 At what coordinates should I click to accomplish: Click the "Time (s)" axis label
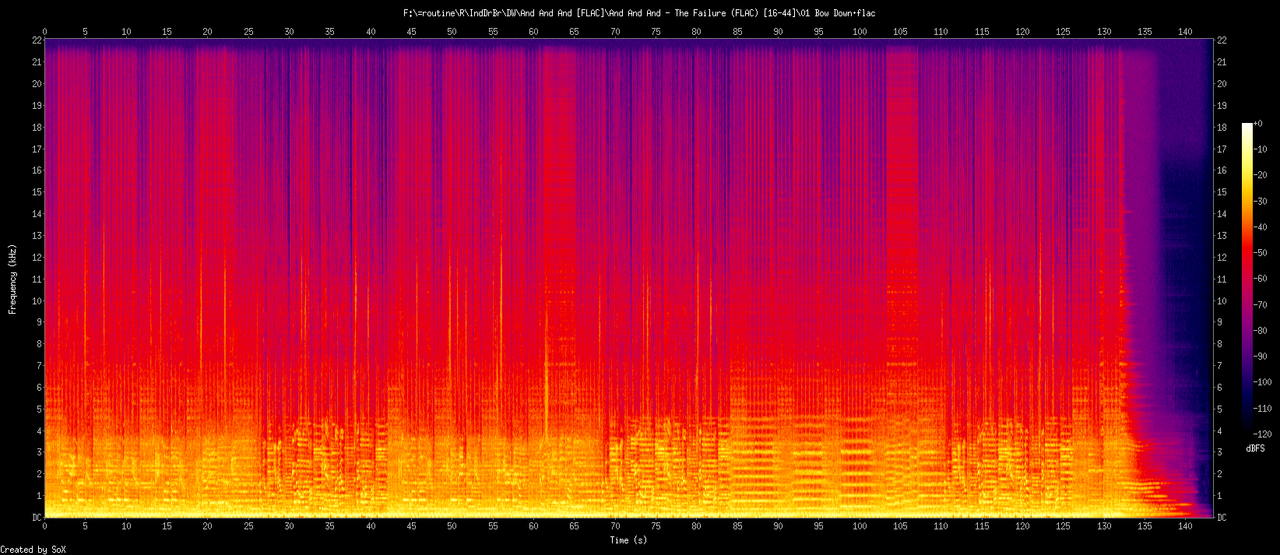point(630,540)
